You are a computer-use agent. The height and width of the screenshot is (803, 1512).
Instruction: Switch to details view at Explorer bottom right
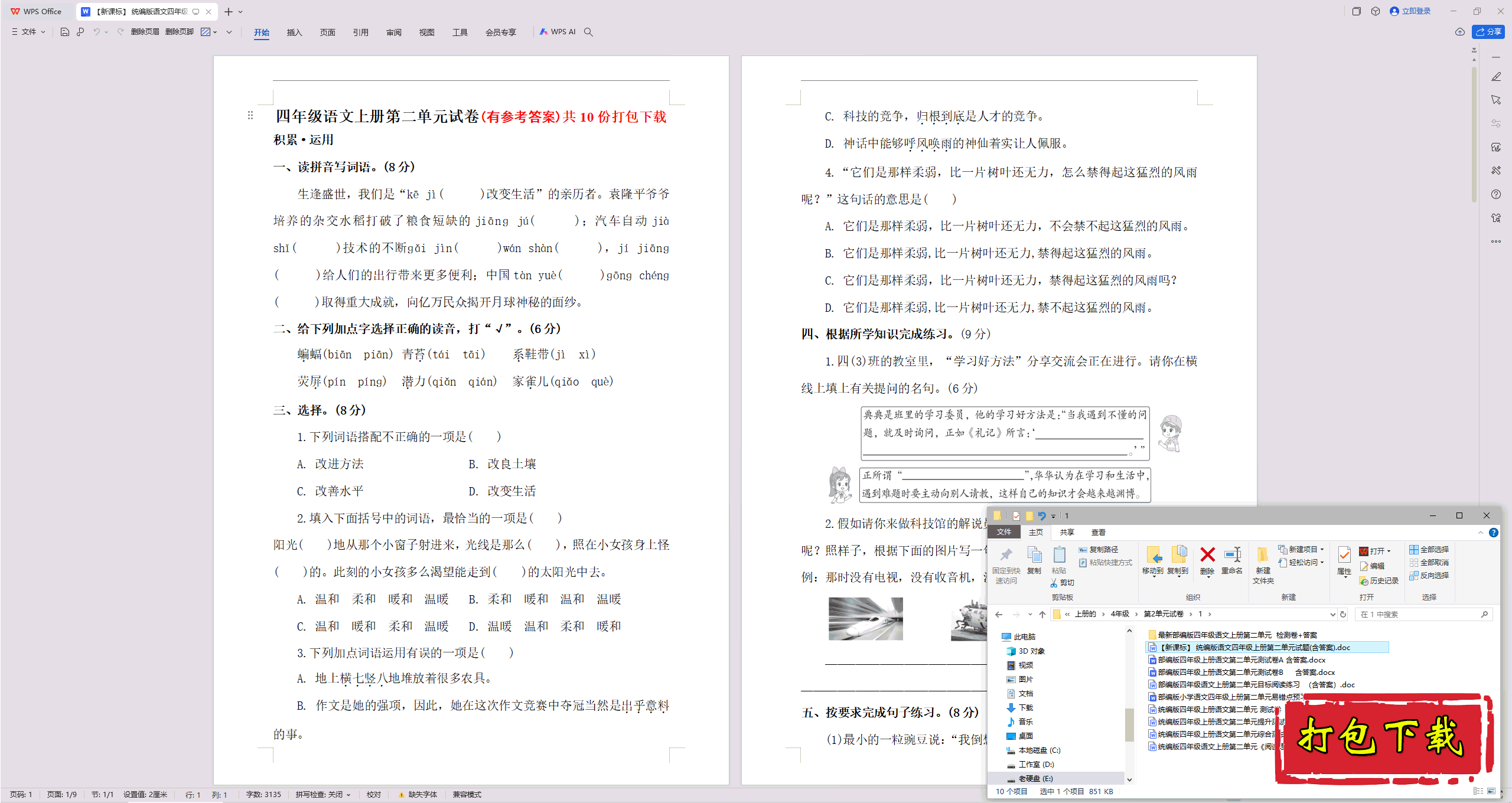coord(1478,791)
